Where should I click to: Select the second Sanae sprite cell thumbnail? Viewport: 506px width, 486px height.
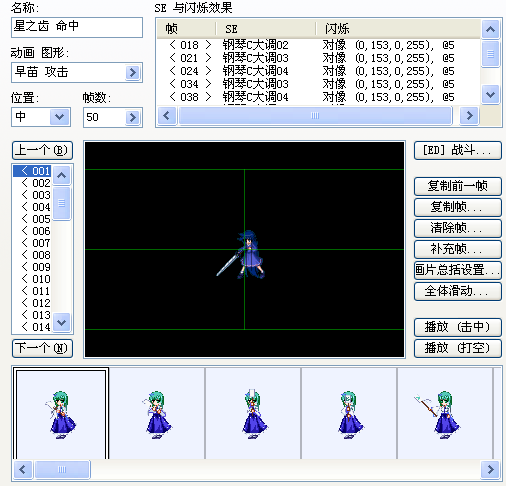click(157, 414)
